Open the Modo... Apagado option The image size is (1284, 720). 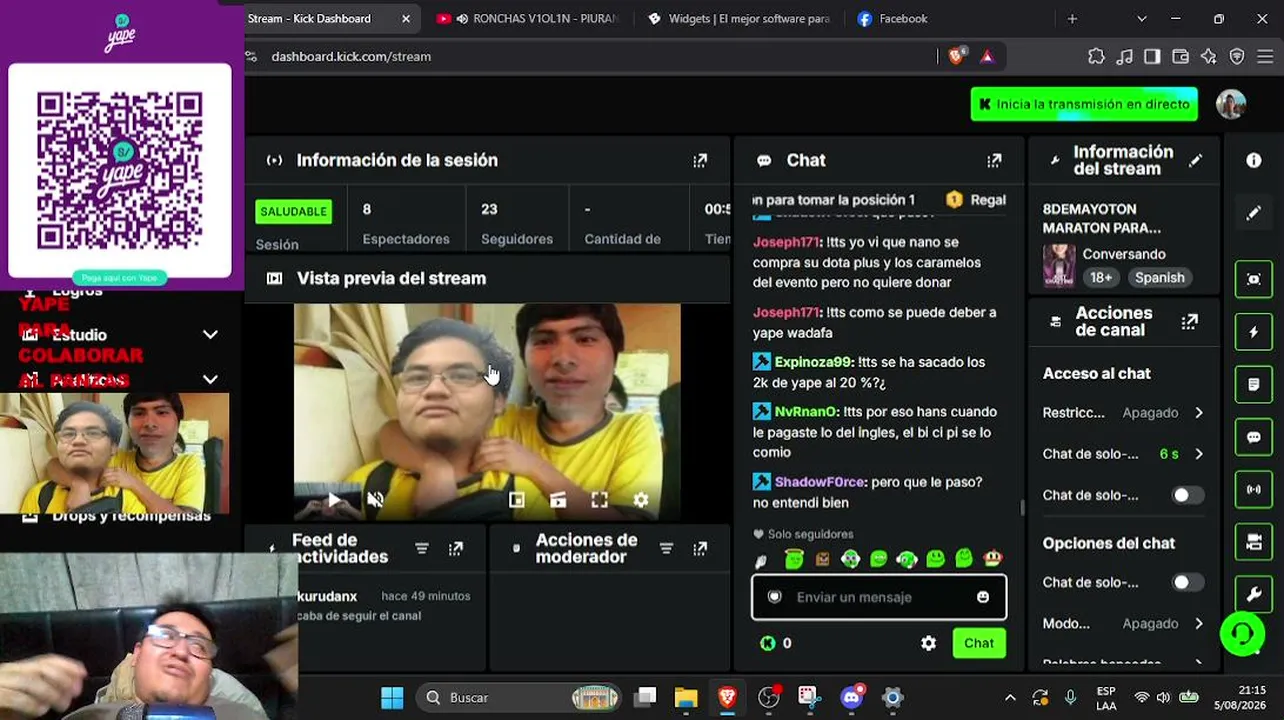[1122, 624]
